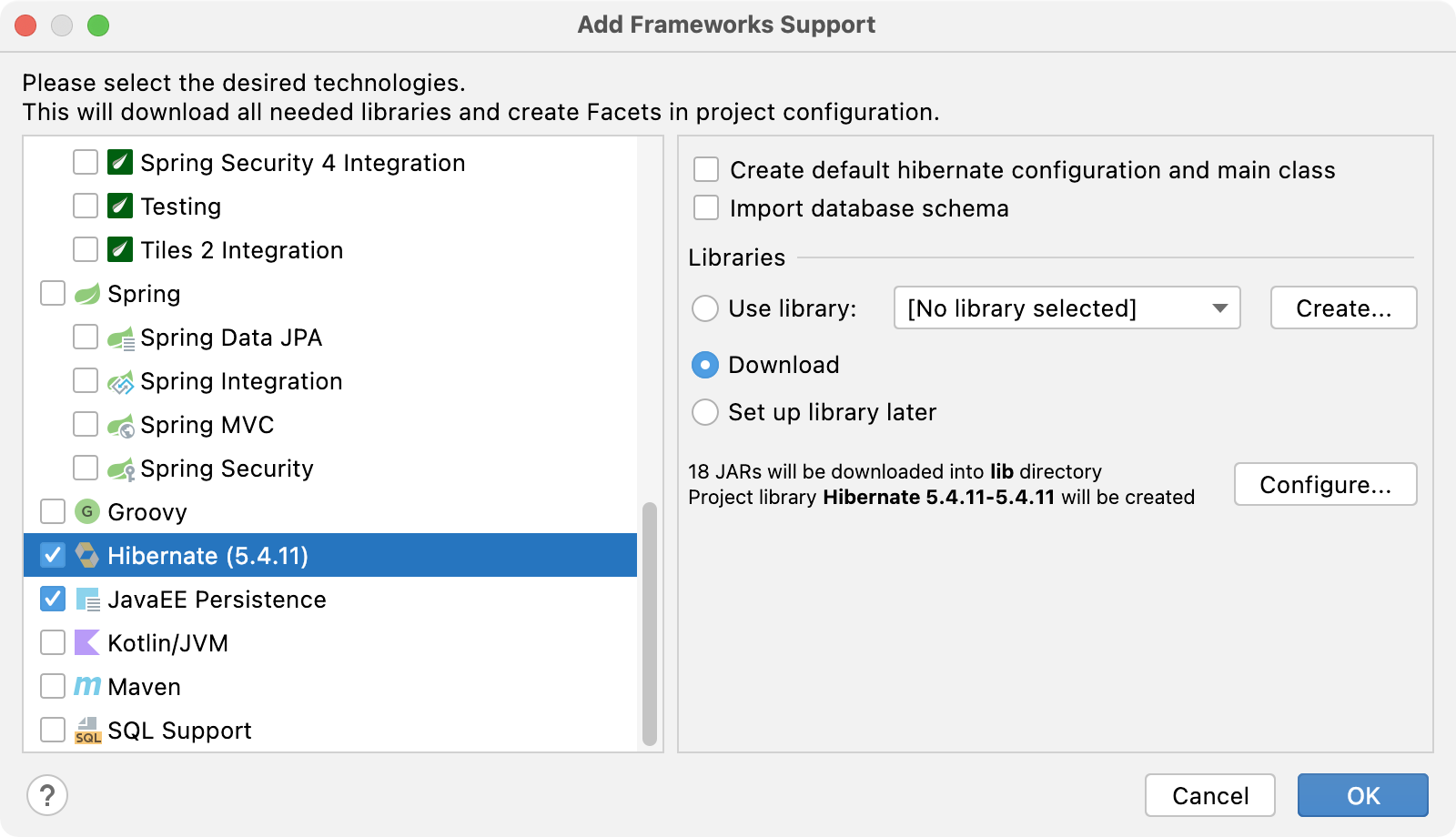Viewport: 1456px width, 837px height.
Task: Choose Set up library later option
Action: [x=705, y=412]
